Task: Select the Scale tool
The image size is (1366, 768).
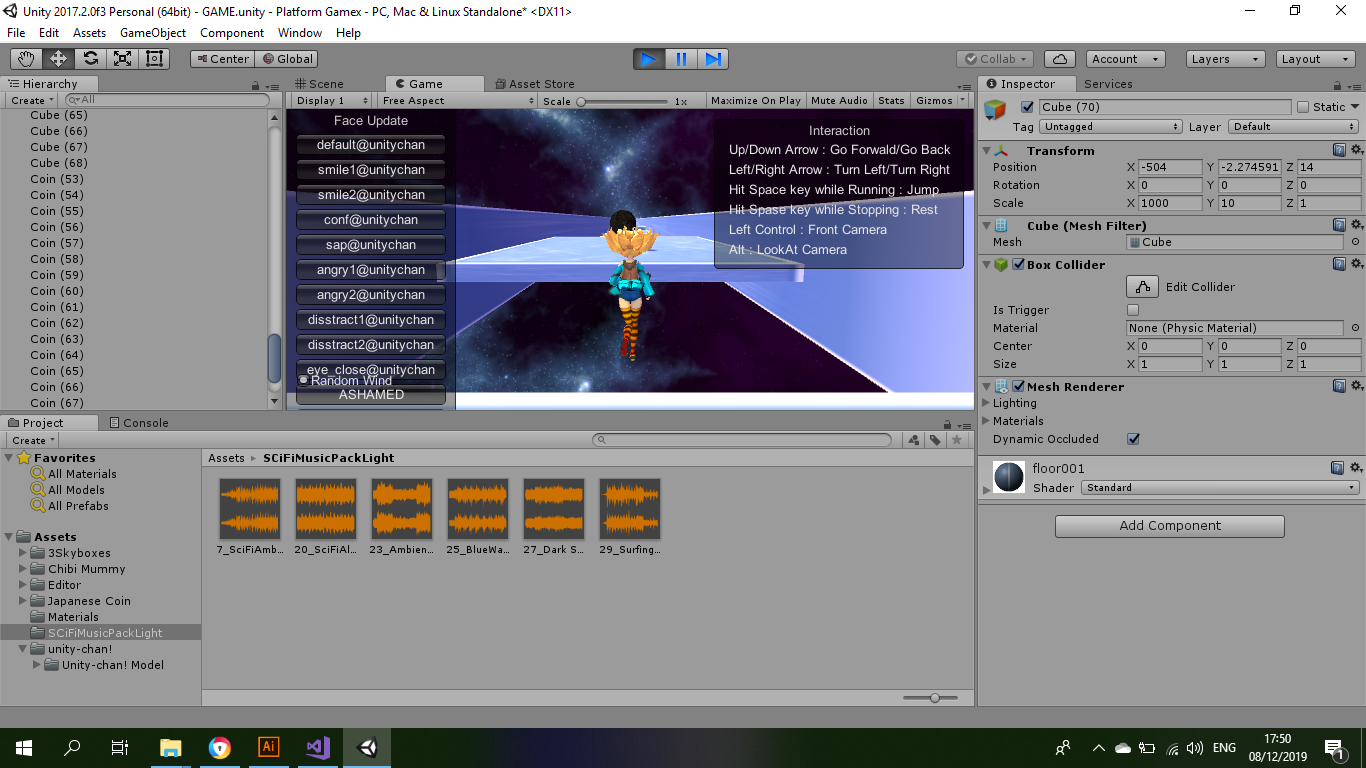Action: pos(123,59)
